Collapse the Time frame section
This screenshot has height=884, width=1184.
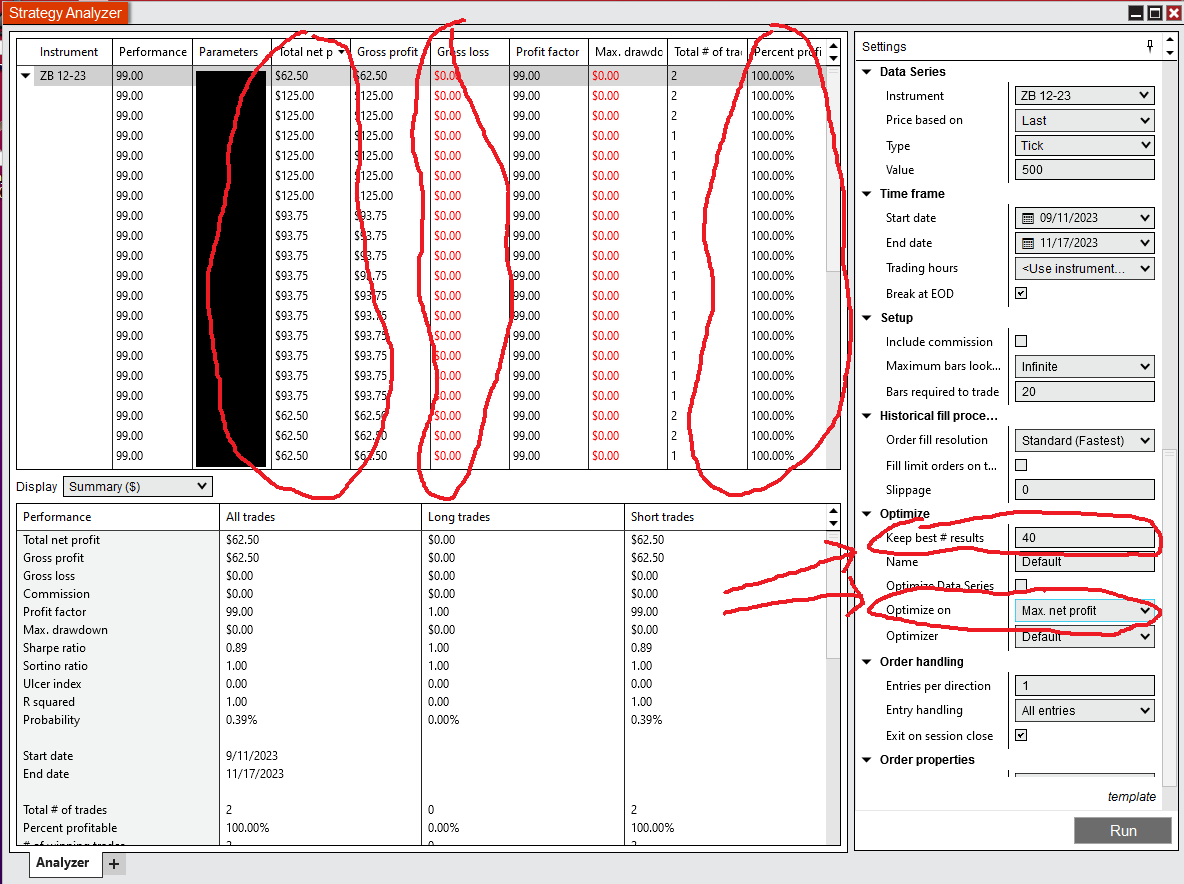(x=867, y=194)
